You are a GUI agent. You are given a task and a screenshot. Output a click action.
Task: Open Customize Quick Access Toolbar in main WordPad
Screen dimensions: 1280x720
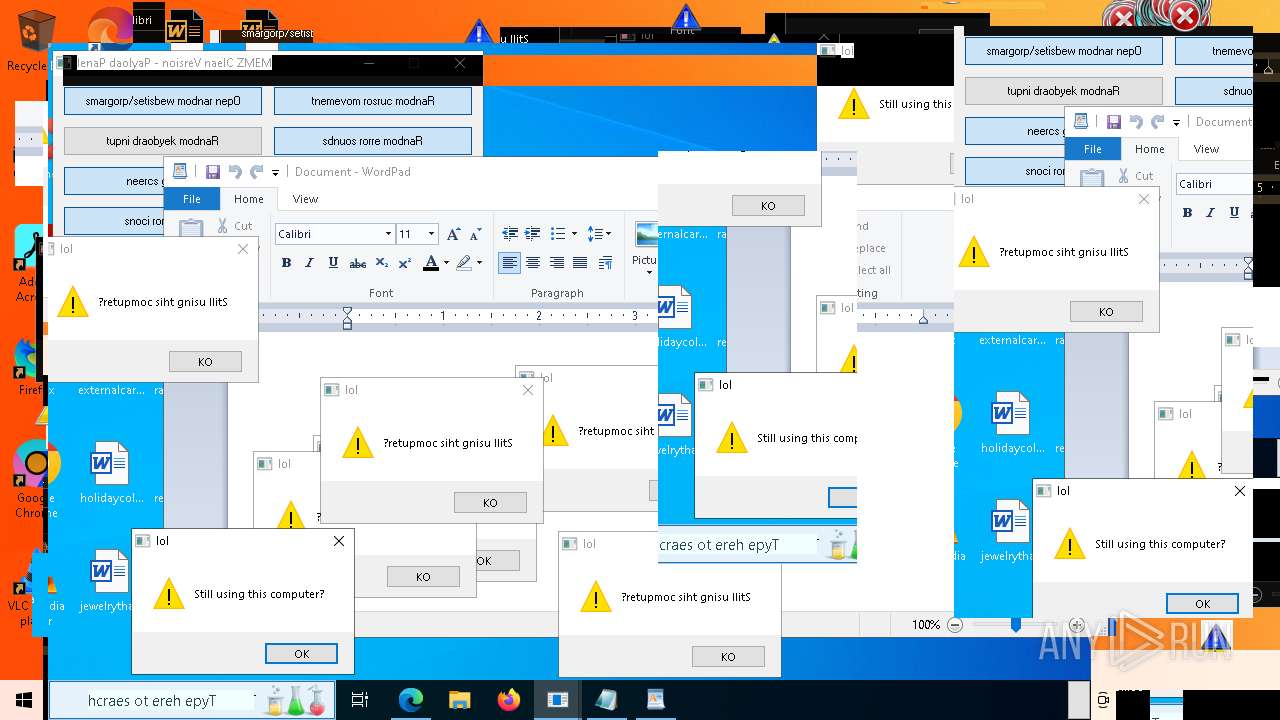click(275, 173)
